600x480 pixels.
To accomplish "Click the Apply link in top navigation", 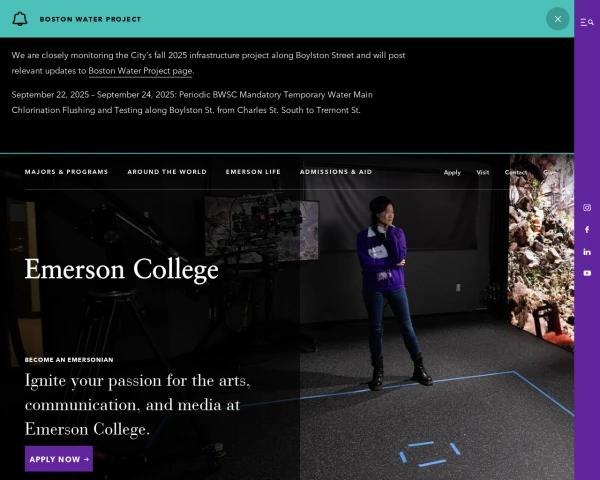I will (x=452, y=173).
